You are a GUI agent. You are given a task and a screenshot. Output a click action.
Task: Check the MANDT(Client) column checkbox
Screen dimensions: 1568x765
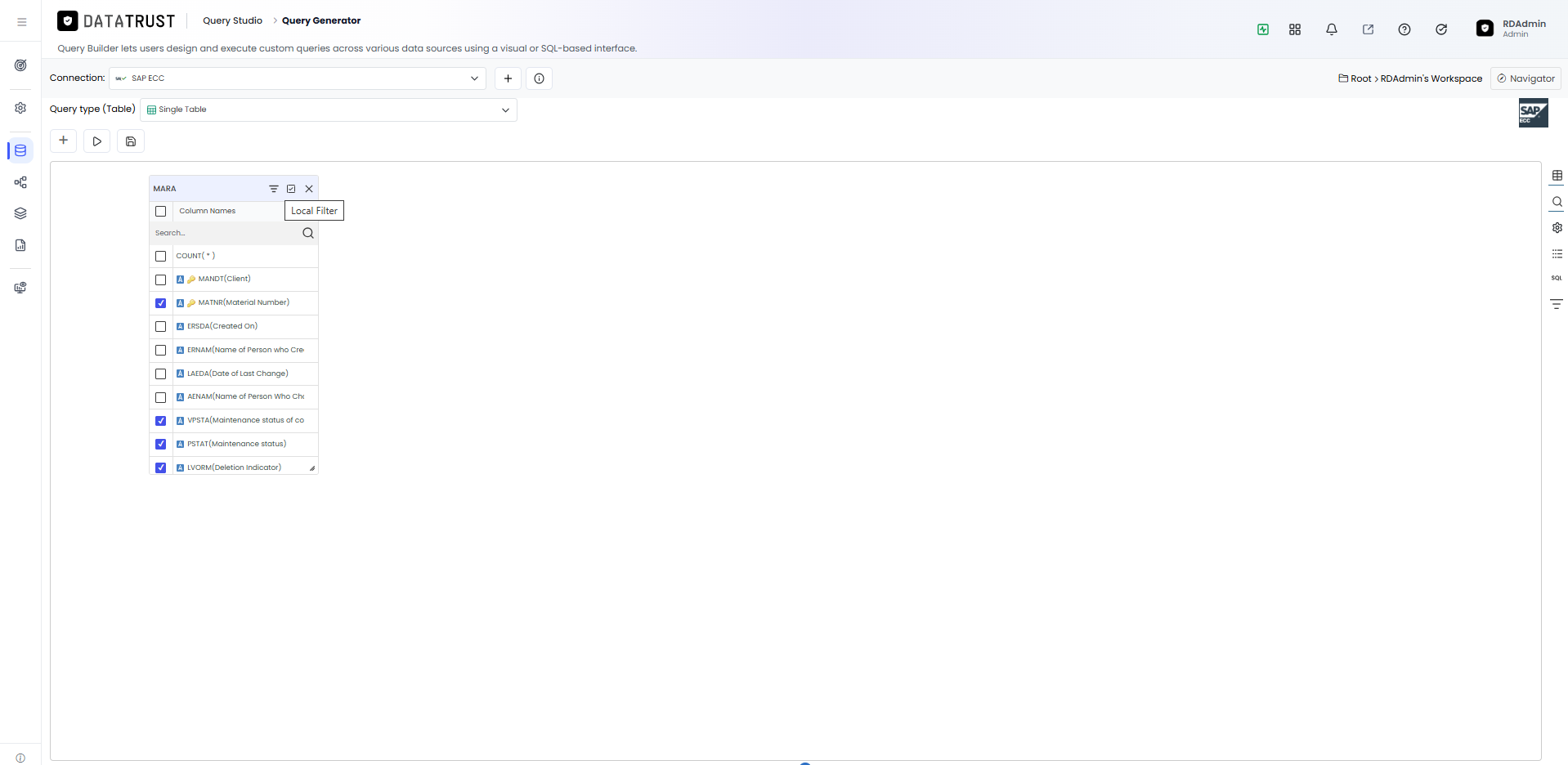pyautogui.click(x=161, y=280)
